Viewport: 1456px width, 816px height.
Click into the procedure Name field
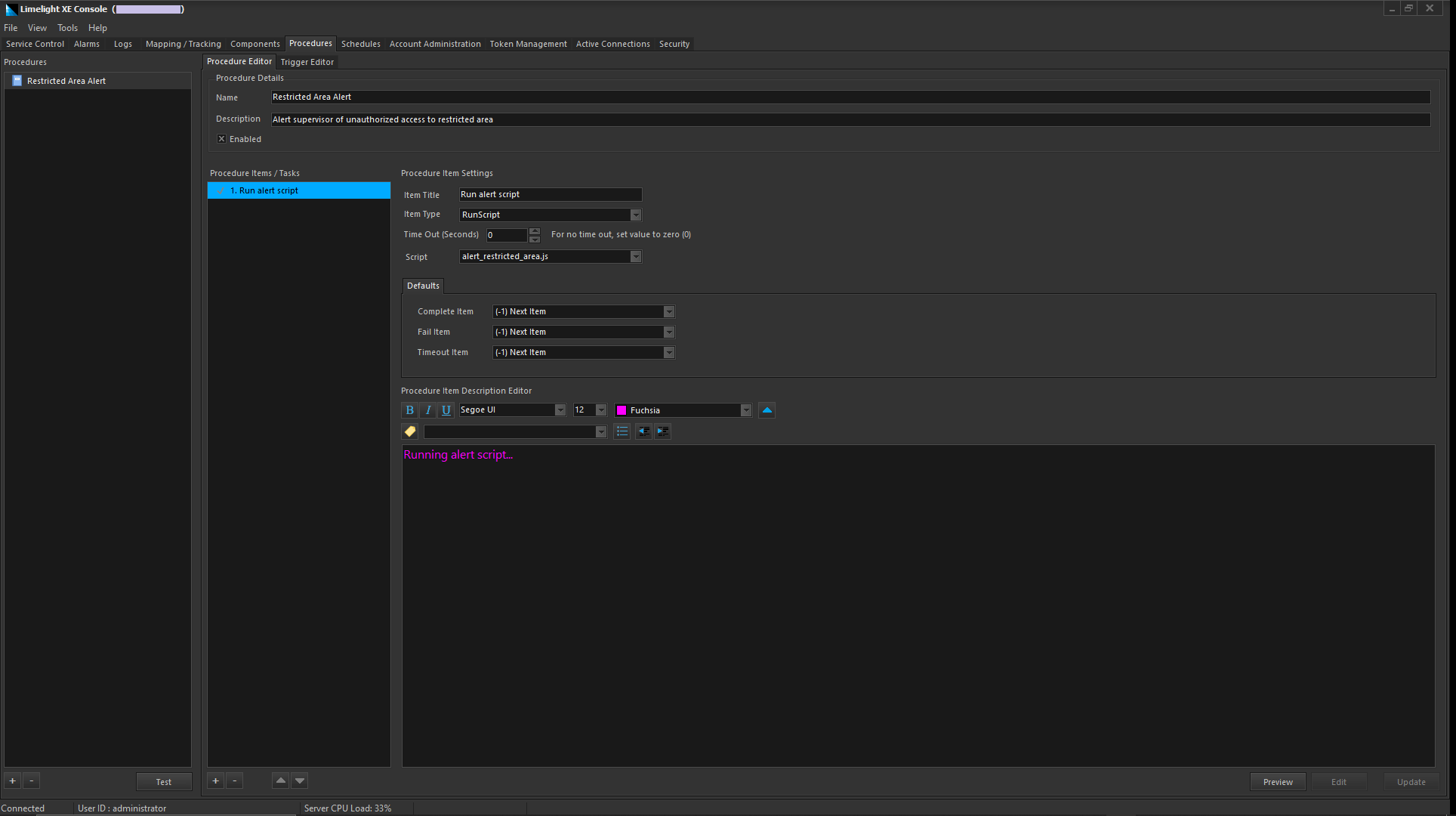click(x=850, y=97)
